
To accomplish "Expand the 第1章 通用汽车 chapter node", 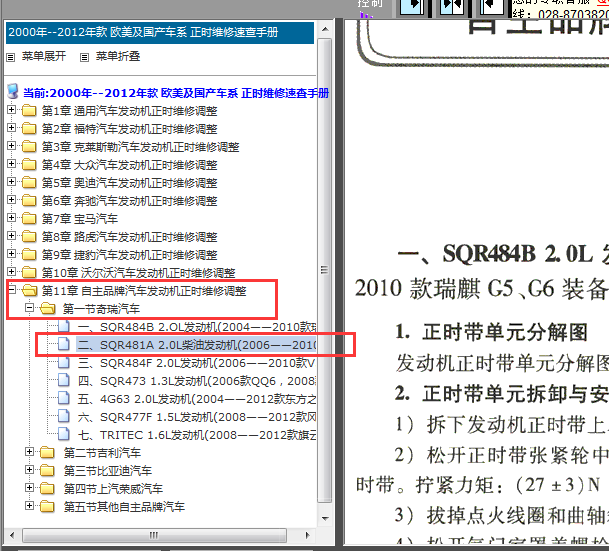I will (x=11, y=110).
